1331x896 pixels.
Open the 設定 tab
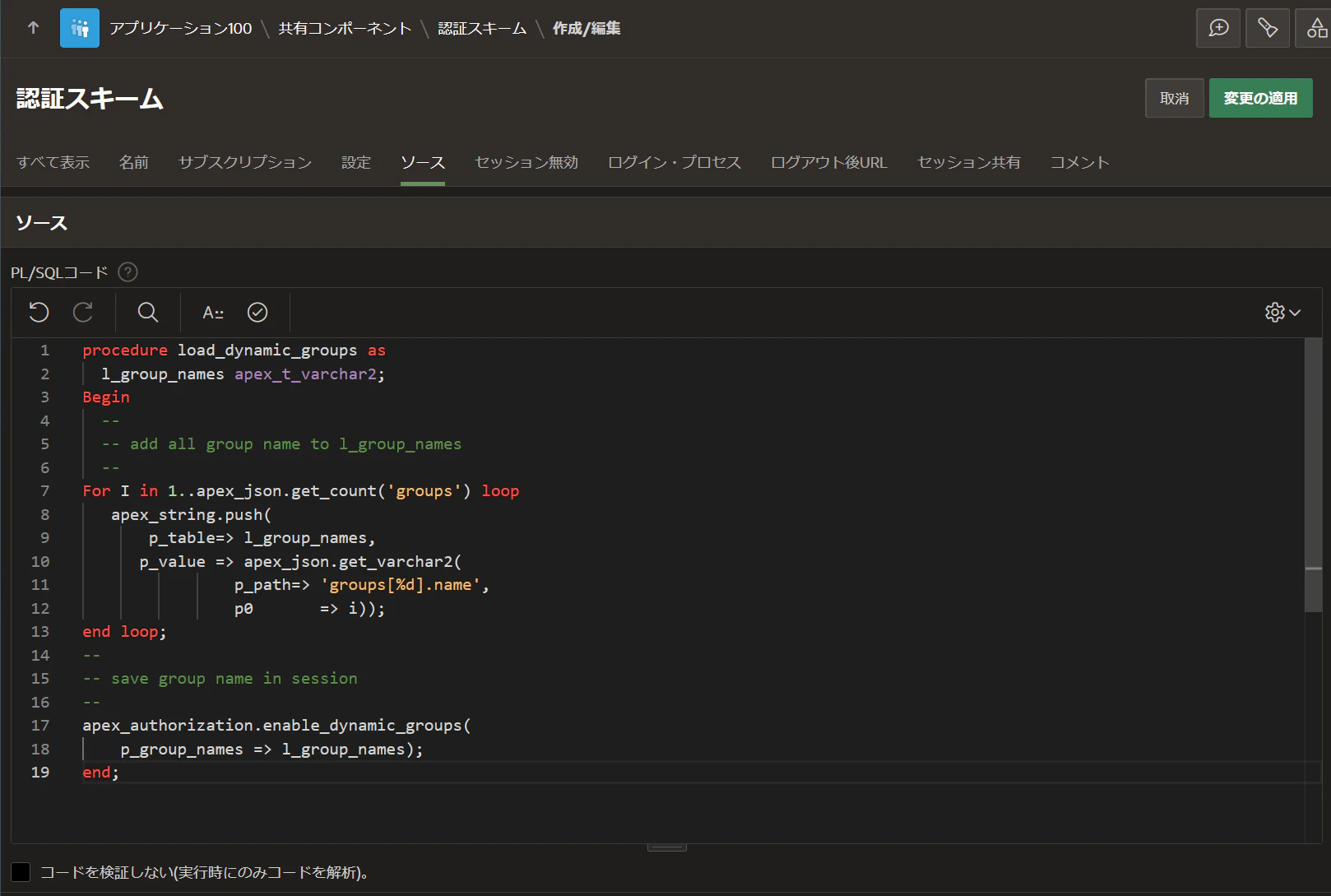coord(356,163)
